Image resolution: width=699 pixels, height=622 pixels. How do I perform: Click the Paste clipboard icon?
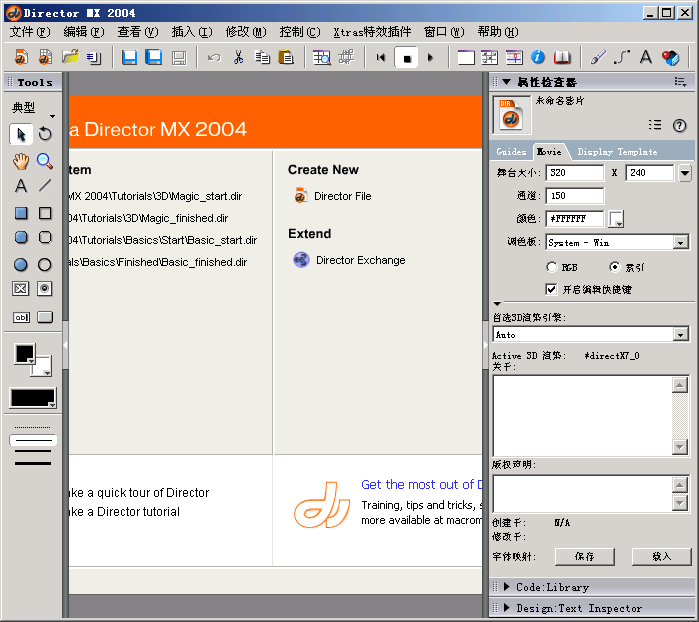(286, 58)
